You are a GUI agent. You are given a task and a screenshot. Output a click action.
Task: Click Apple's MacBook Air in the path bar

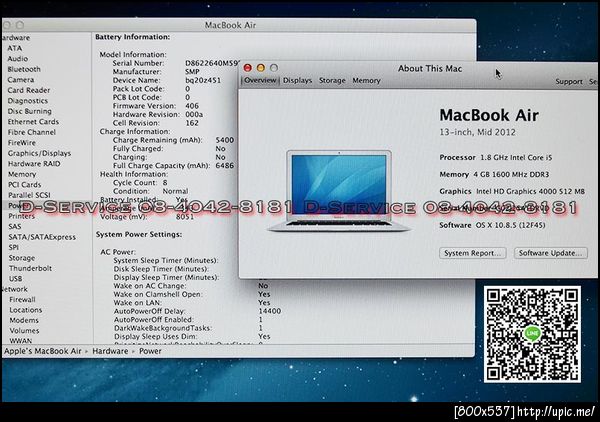click(42, 351)
